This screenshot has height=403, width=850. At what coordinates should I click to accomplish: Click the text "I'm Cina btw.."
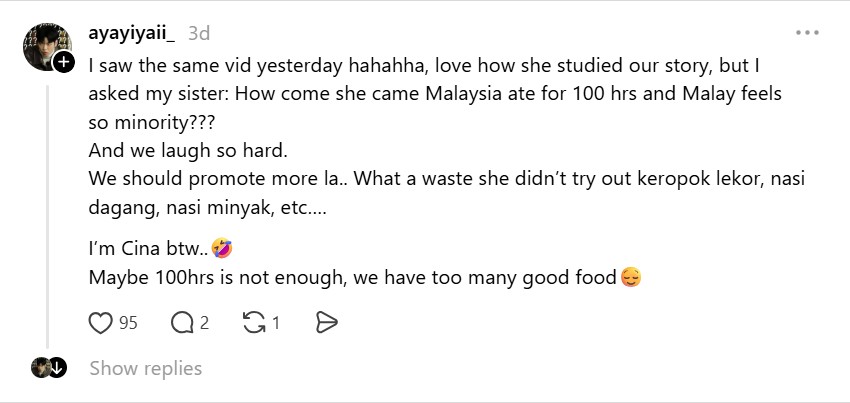click(148, 248)
